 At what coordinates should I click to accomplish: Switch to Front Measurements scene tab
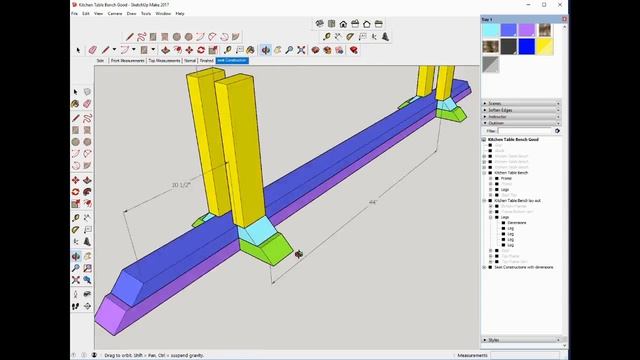128,60
